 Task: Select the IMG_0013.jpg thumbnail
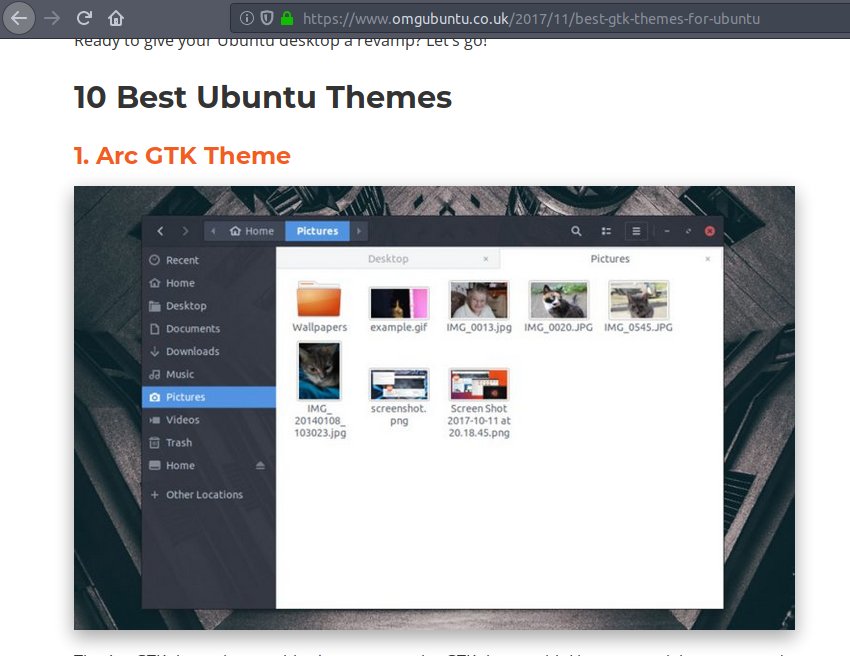479,300
